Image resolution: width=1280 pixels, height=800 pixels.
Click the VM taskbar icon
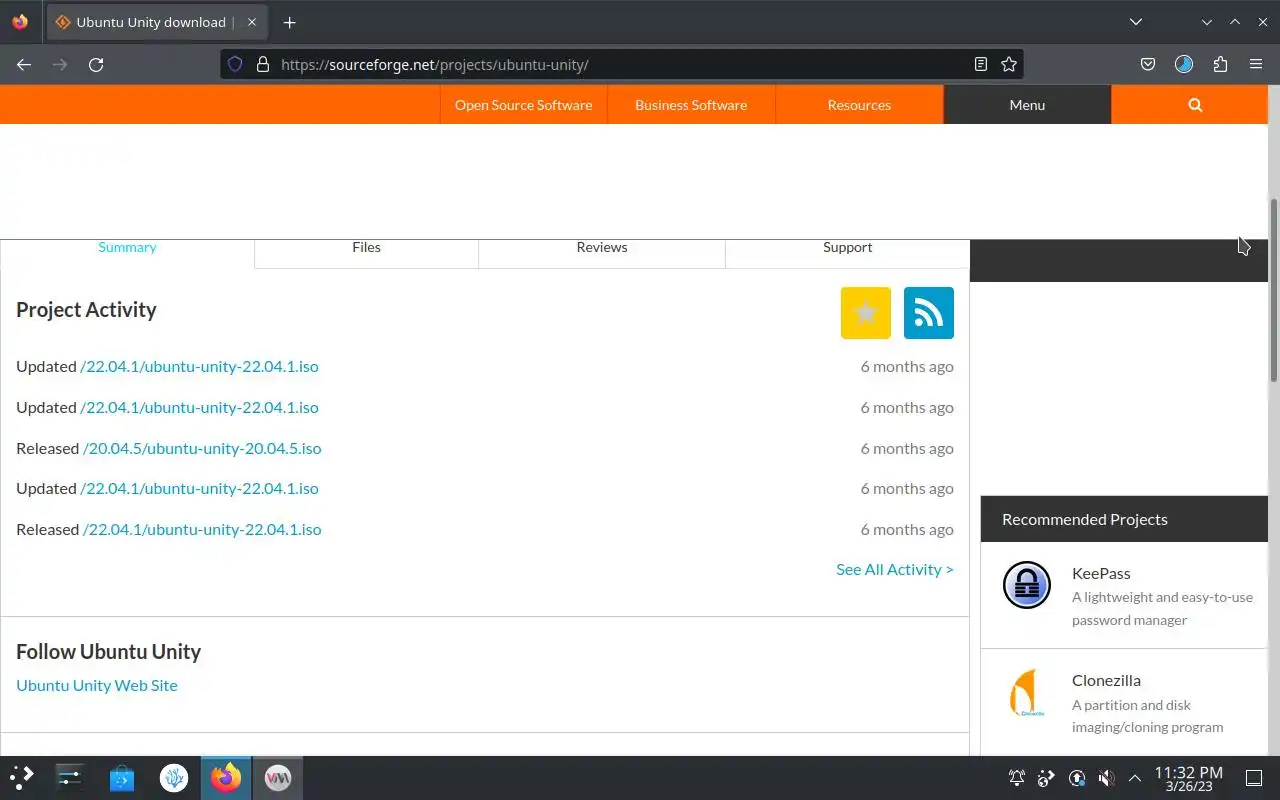pyautogui.click(x=278, y=777)
